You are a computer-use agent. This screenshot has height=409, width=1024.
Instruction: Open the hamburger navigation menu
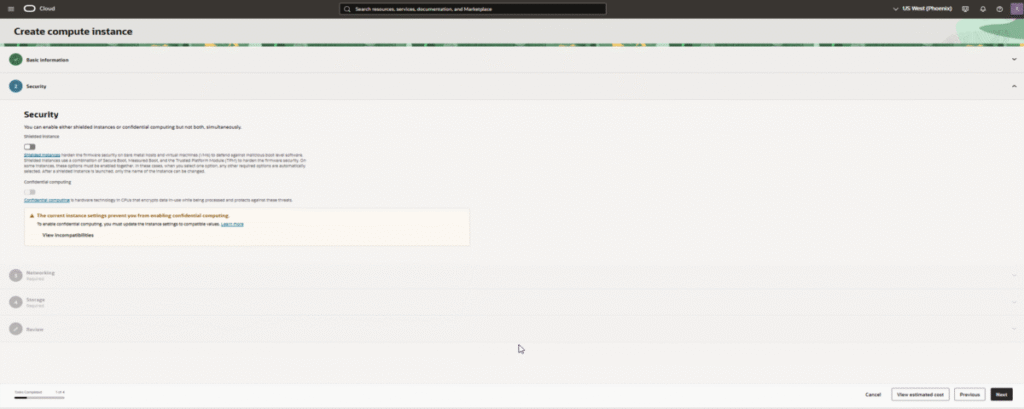[10, 8]
